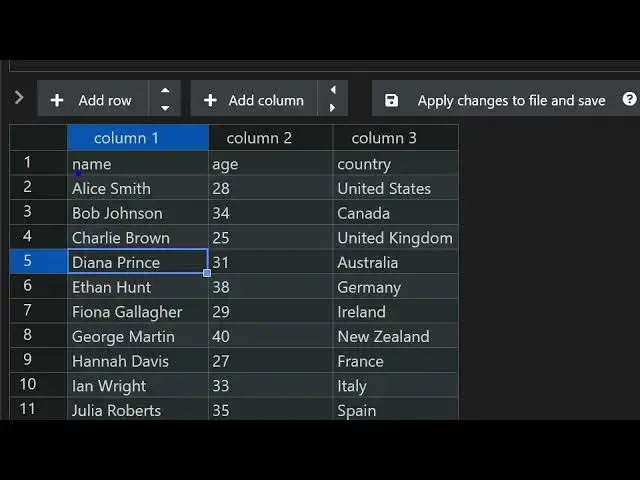Select the 'New Zealand' cell
Viewport: 640px width, 480px height.
[x=396, y=336]
